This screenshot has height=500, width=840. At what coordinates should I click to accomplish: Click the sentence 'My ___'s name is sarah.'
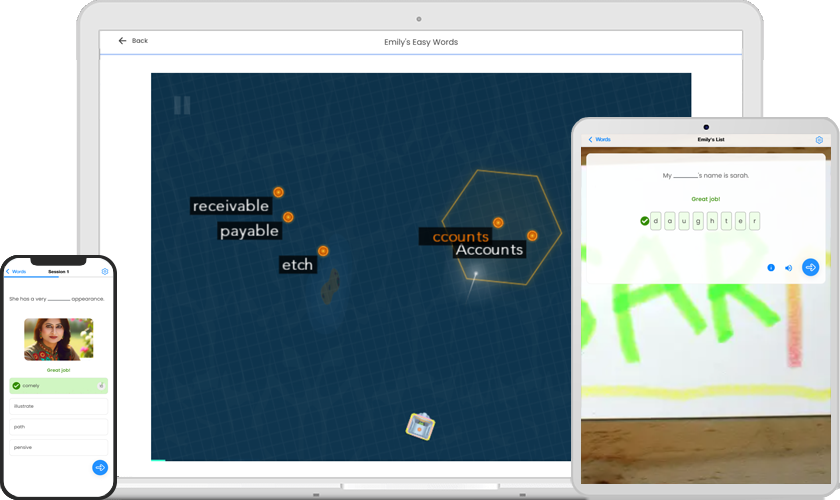[x=706, y=176]
